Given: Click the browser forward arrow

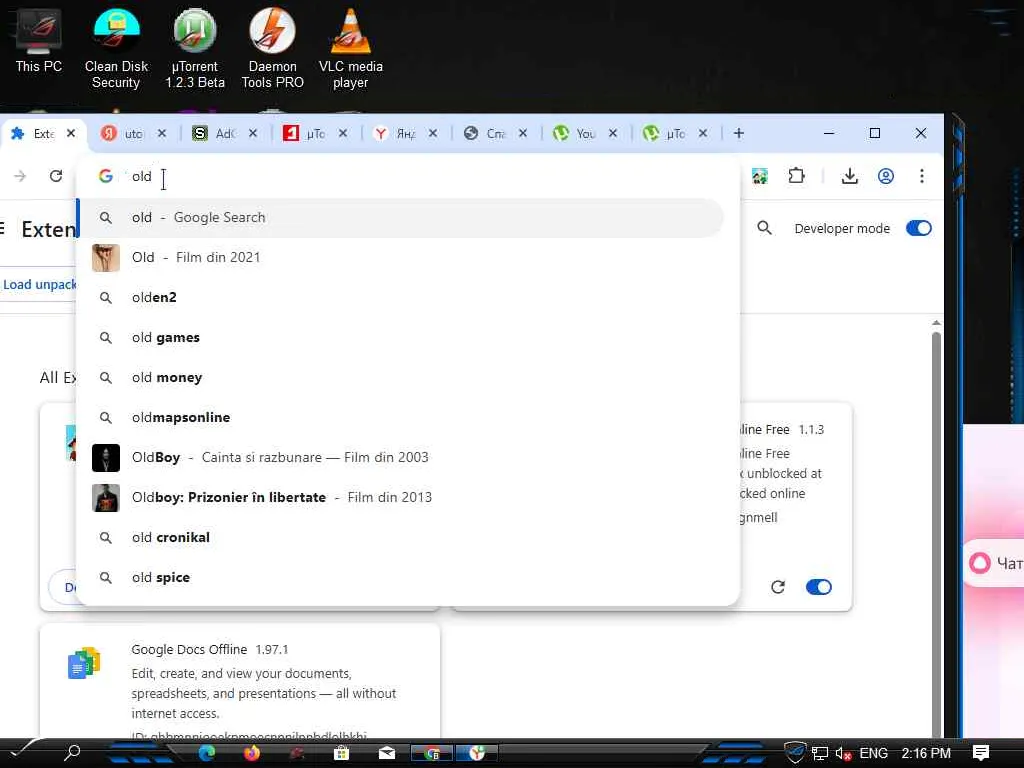Looking at the screenshot, I should tap(20, 176).
